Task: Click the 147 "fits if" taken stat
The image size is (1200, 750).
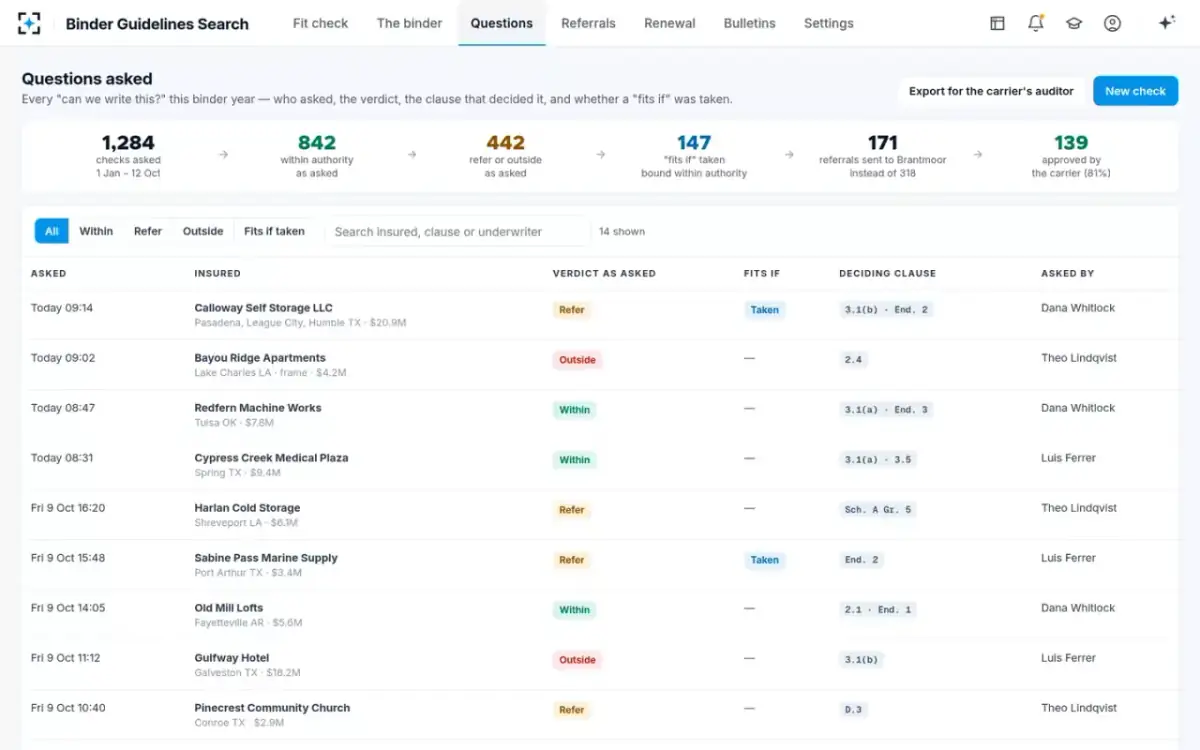Action: [694, 155]
